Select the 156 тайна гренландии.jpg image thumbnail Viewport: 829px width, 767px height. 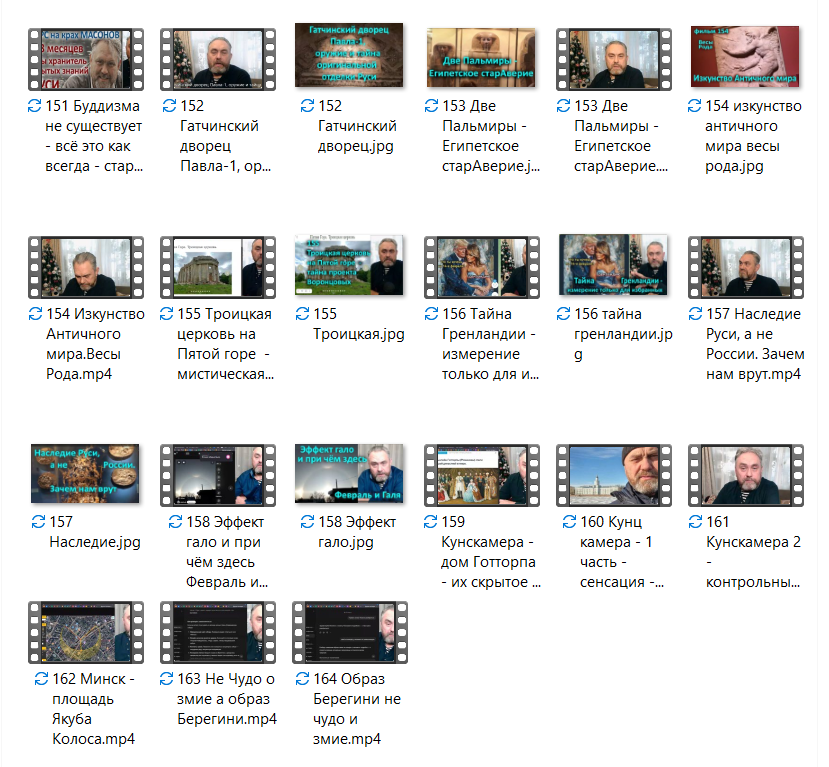(x=613, y=265)
